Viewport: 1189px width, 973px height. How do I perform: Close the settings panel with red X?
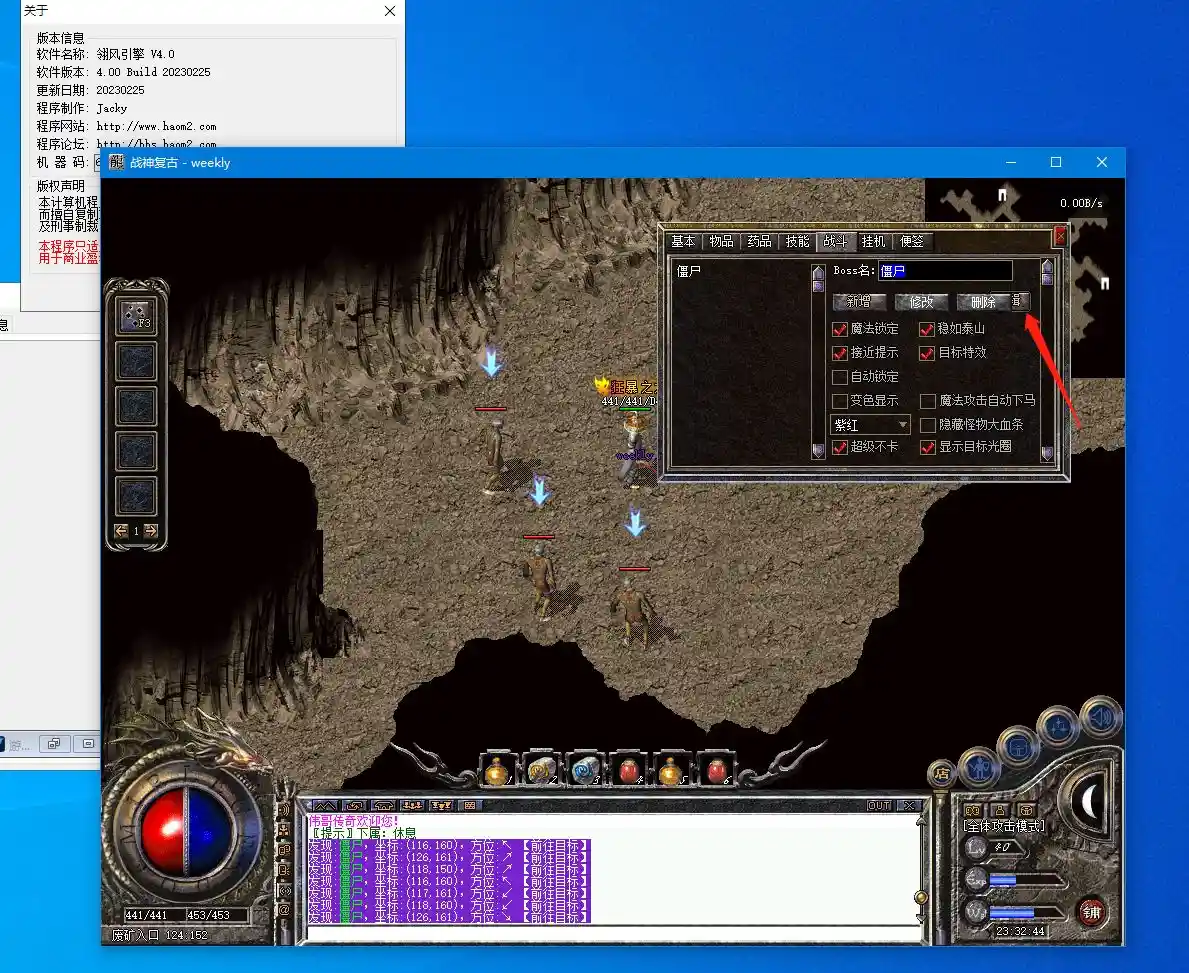point(1060,237)
